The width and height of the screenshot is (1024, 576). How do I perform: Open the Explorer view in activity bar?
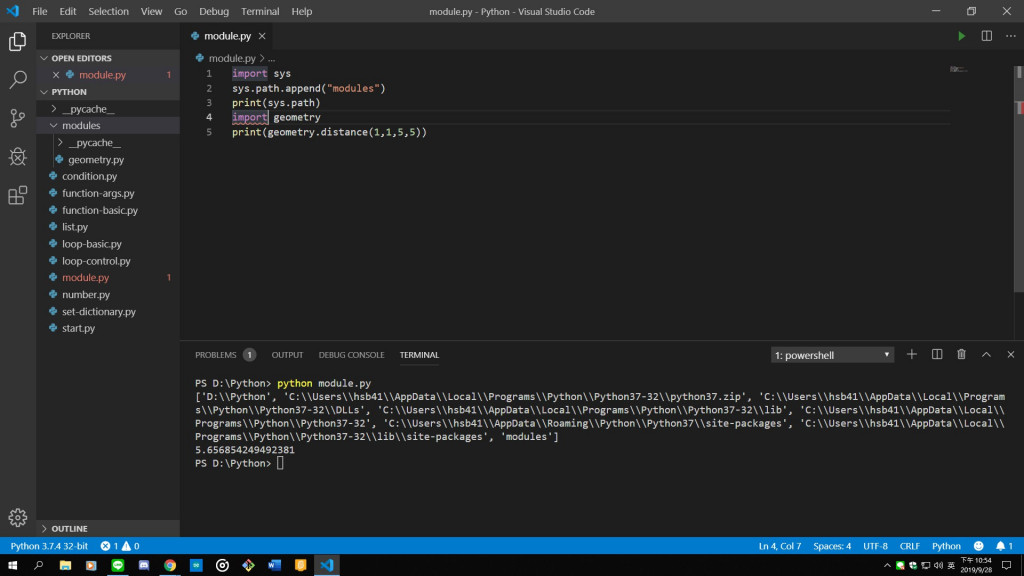point(18,41)
